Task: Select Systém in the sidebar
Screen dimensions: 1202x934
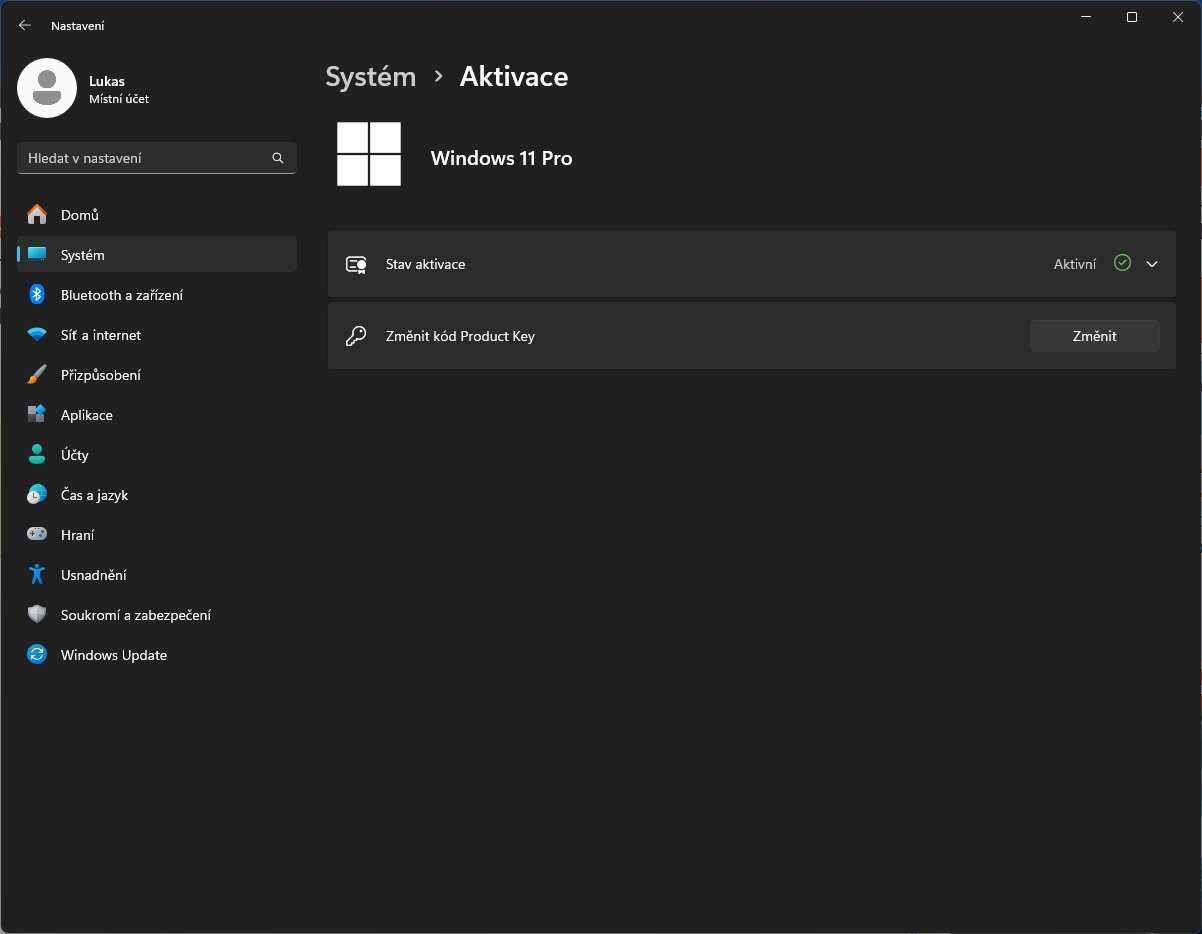Action: tap(82, 255)
